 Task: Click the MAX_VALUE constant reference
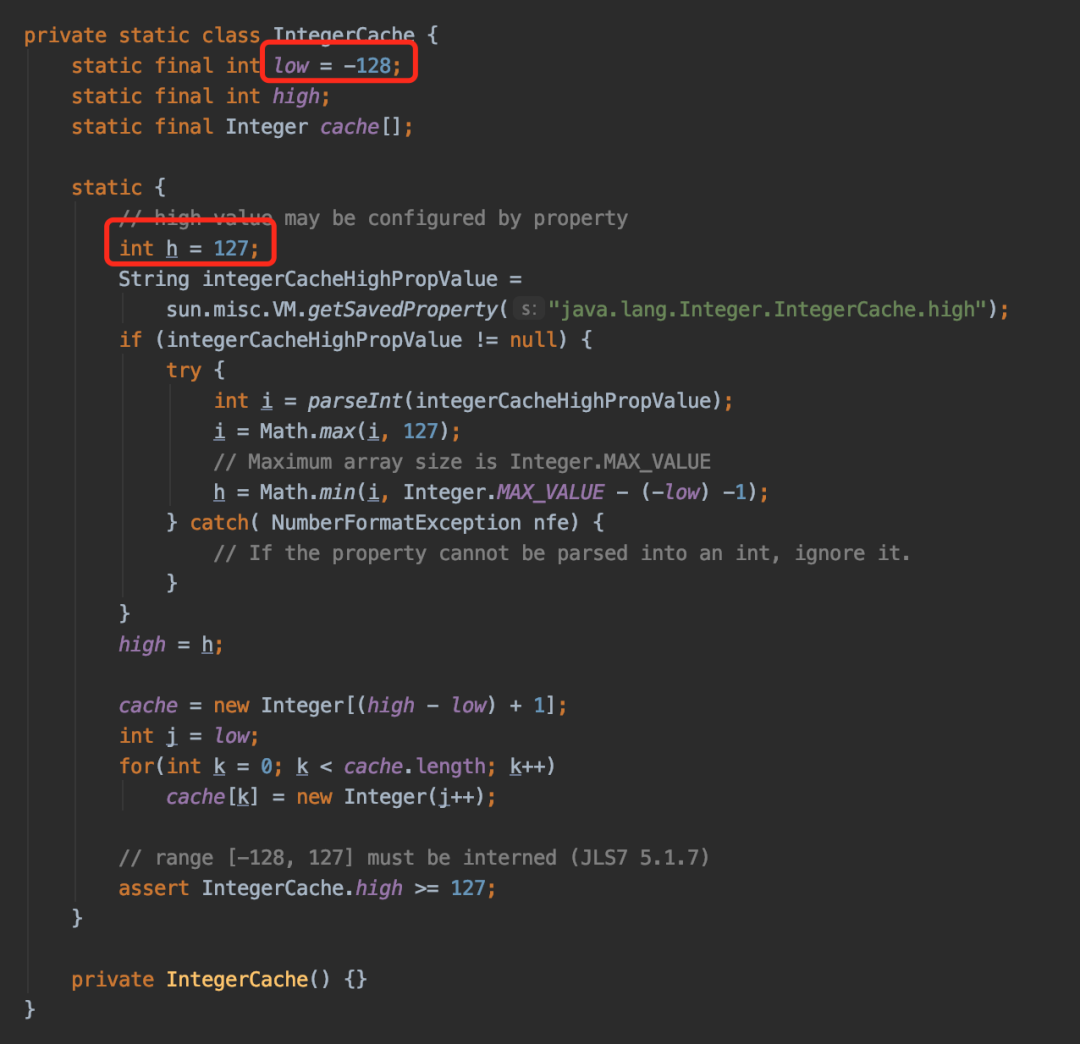pos(550,492)
